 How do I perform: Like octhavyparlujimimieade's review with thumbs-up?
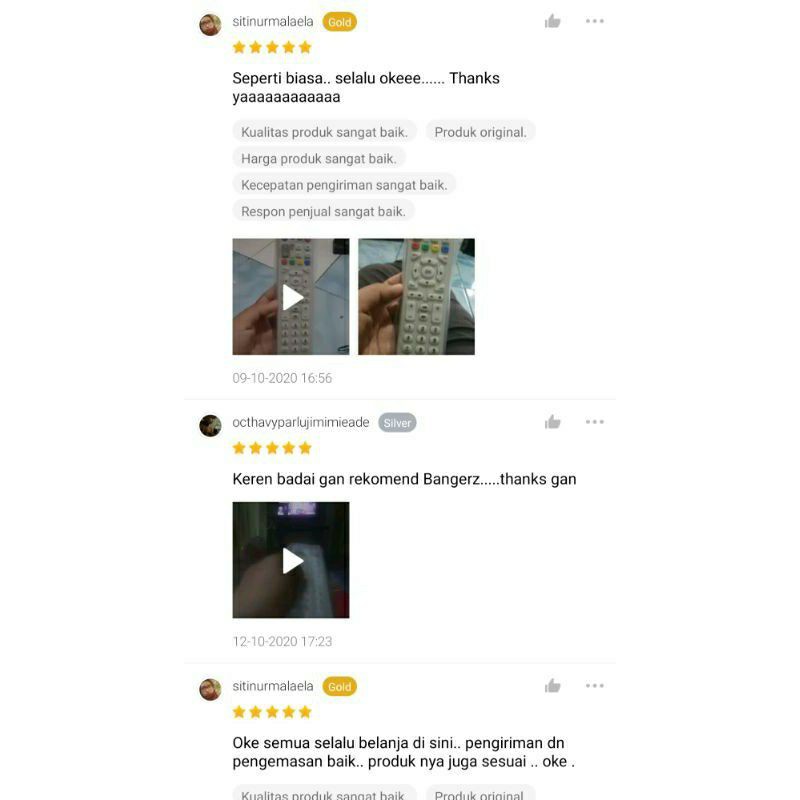coord(552,422)
